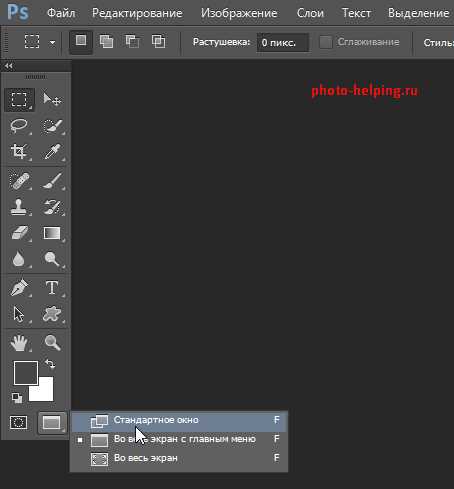
Task: Toggle Quick Mask mode icon
Action: tap(19, 423)
